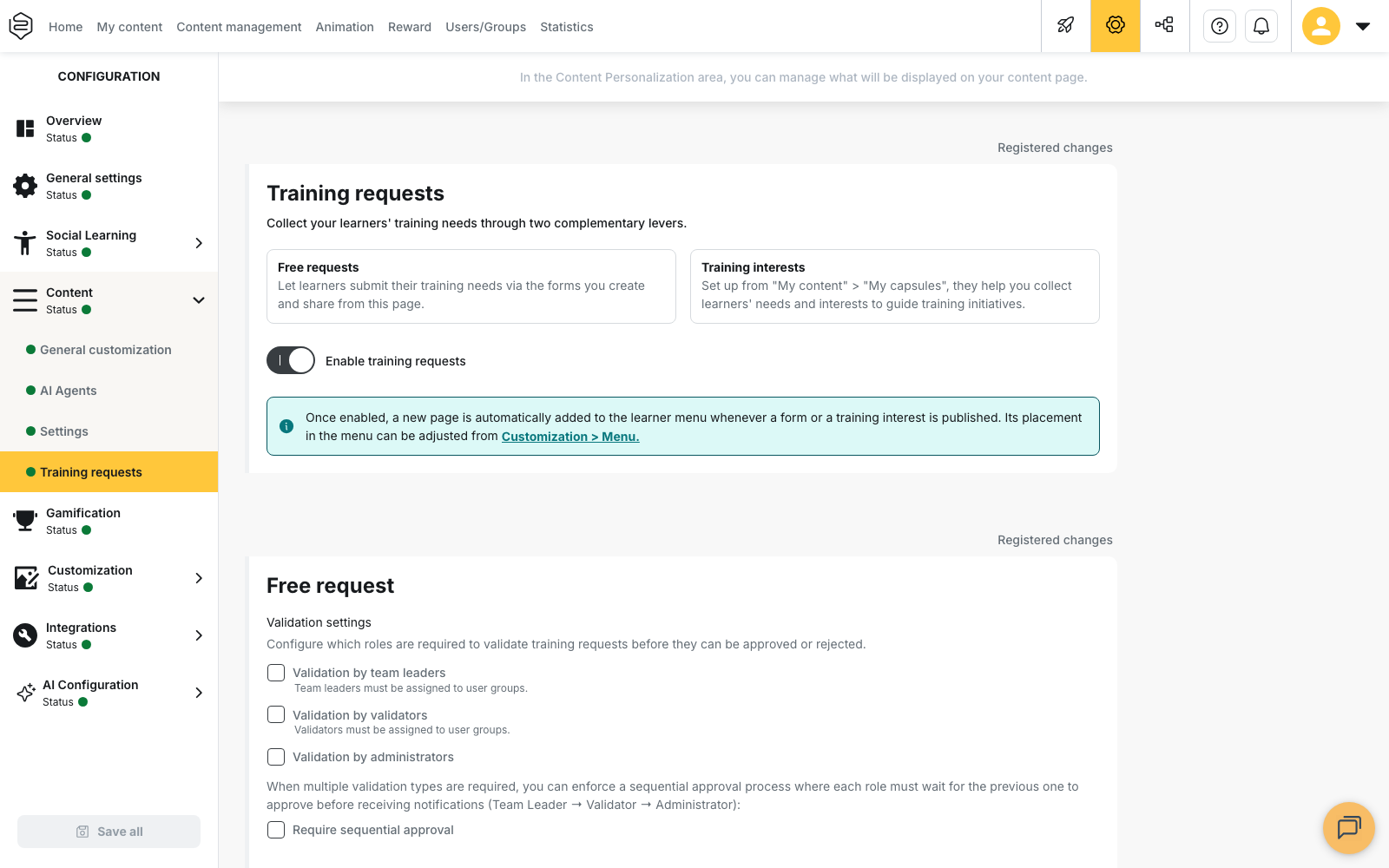Open the Statistics menu item
This screenshot has height=868, width=1389.
(x=567, y=27)
